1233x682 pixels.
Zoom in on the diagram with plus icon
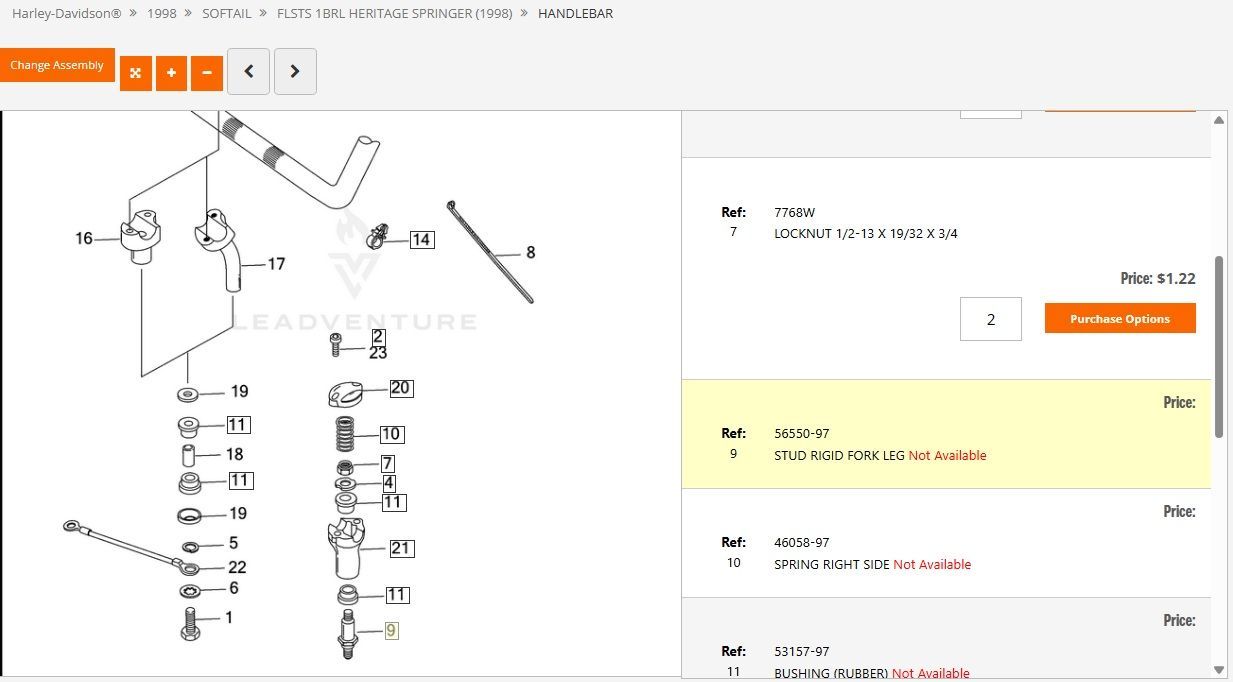point(171,73)
